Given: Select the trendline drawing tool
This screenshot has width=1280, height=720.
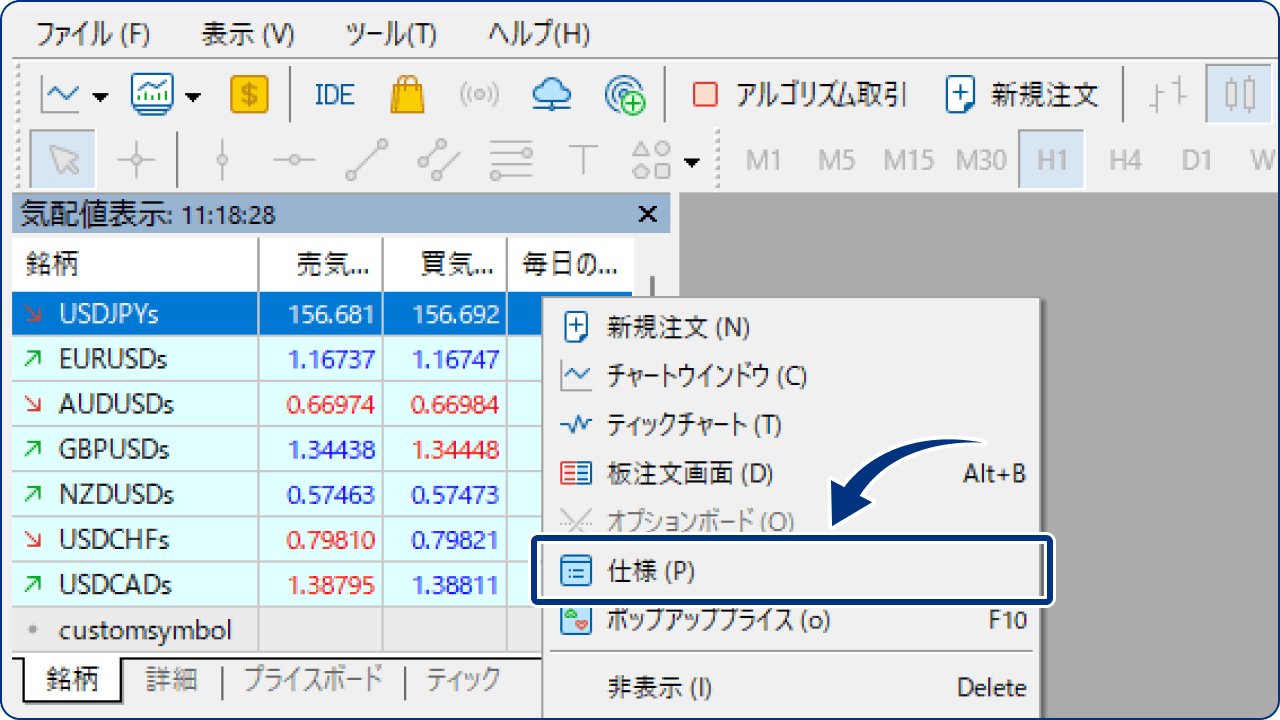Looking at the screenshot, I should (x=366, y=159).
